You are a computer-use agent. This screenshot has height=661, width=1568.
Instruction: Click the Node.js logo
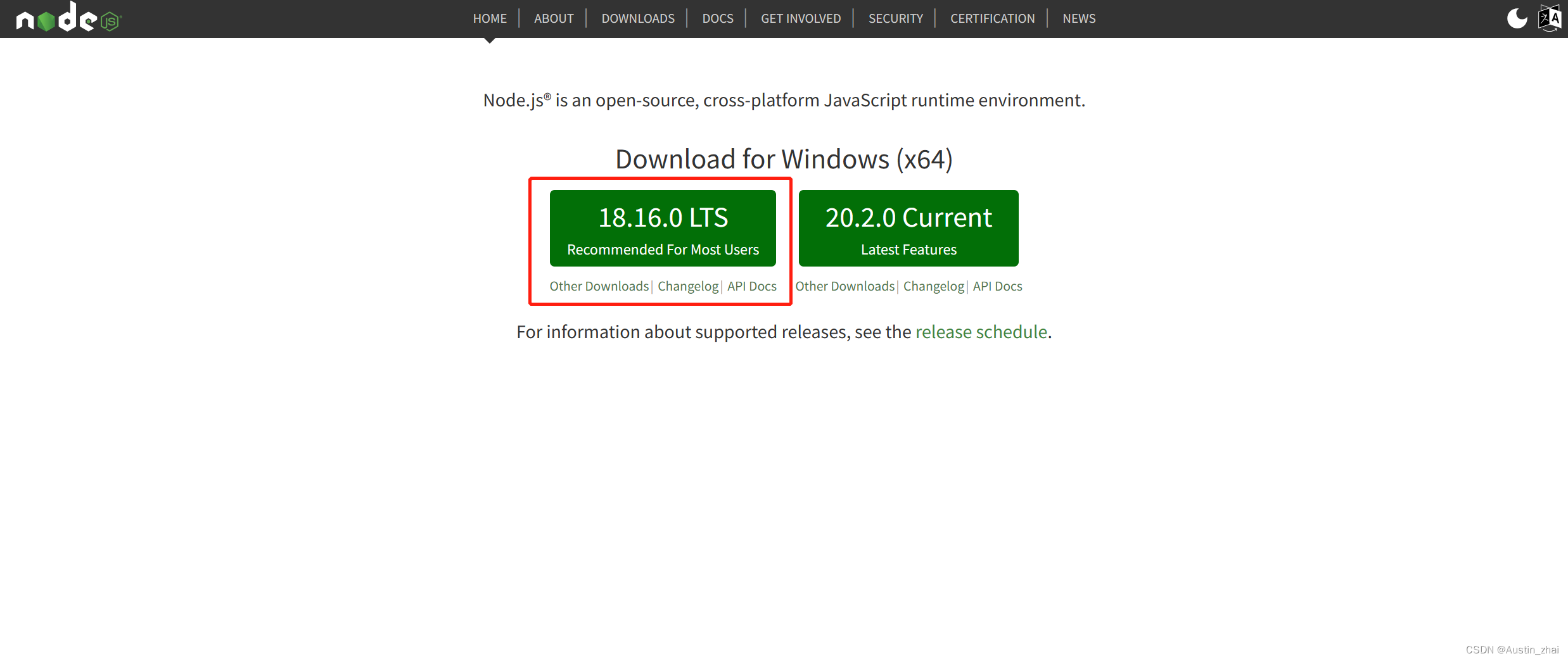[68, 18]
